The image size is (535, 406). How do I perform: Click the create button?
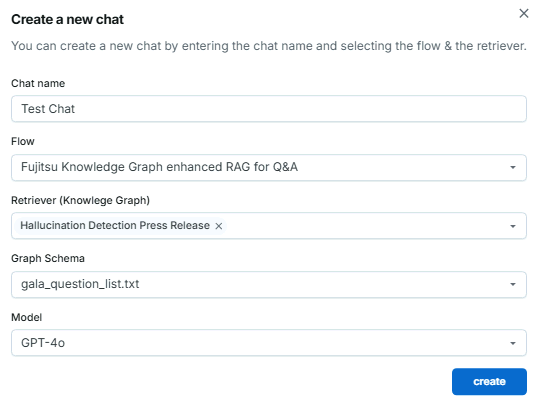pos(489,381)
